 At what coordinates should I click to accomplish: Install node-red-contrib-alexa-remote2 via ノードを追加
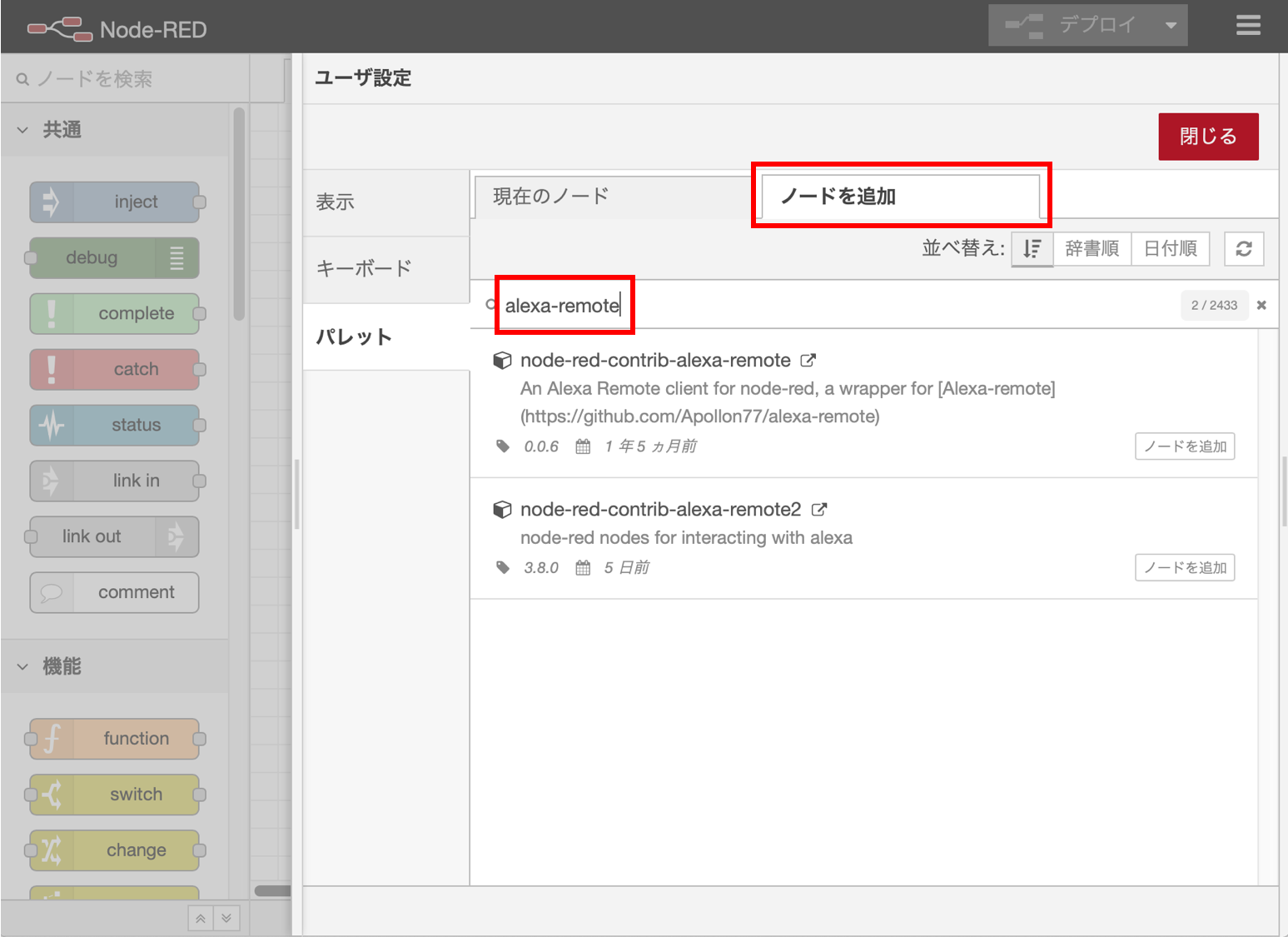(x=1184, y=567)
